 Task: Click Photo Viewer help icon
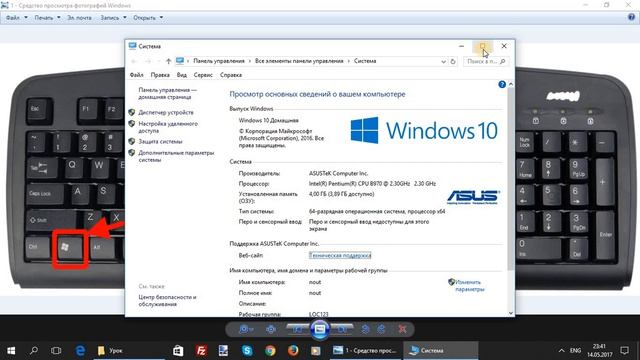click(631, 17)
